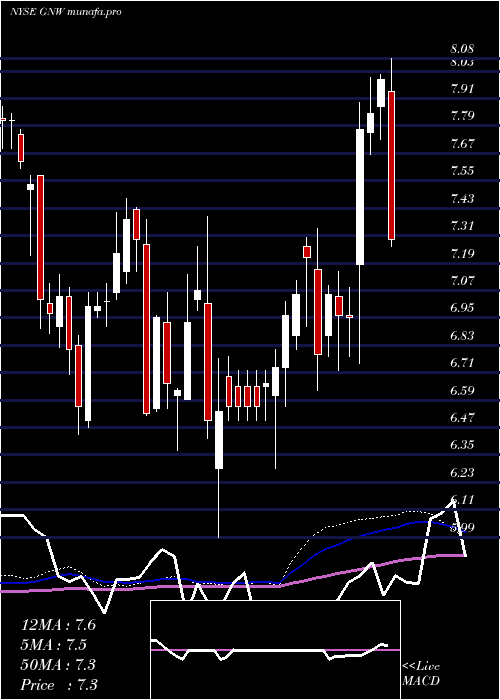Click the 6.71 price axis label
The width and height of the screenshot is (500, 700).
[462, 363]
